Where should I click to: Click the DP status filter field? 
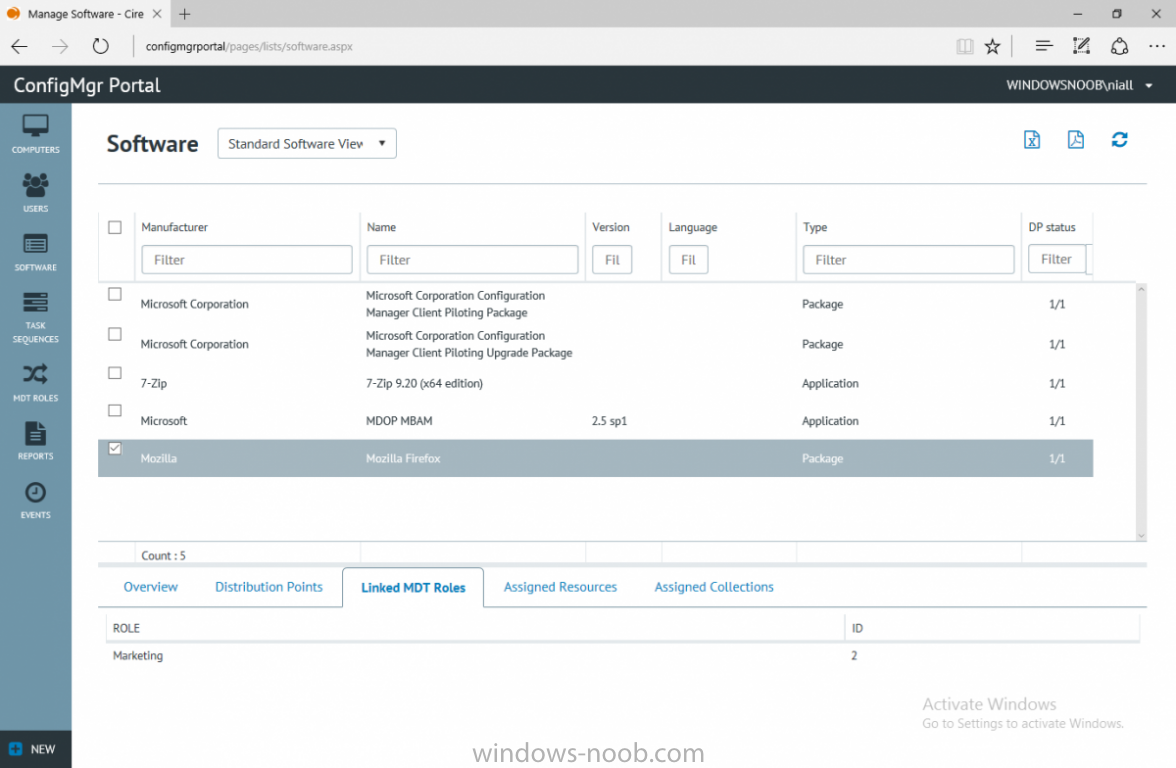[1057, 259]
